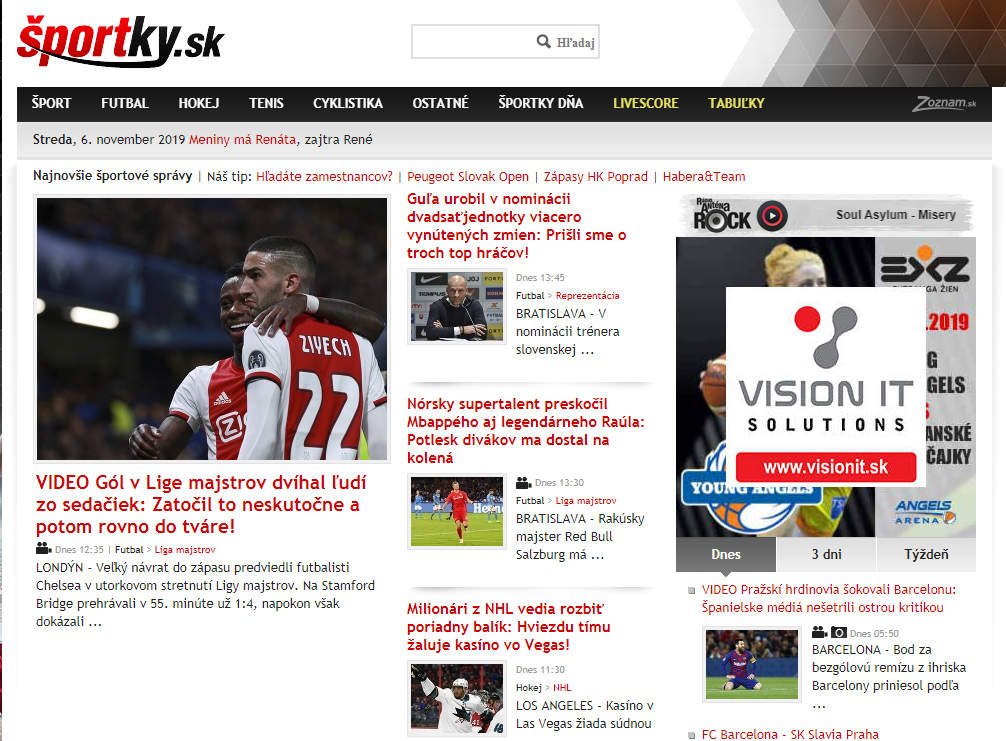The image size is (1006, 741).
Task: Open the Meniny má Renáta link
Action: point(243,139)
